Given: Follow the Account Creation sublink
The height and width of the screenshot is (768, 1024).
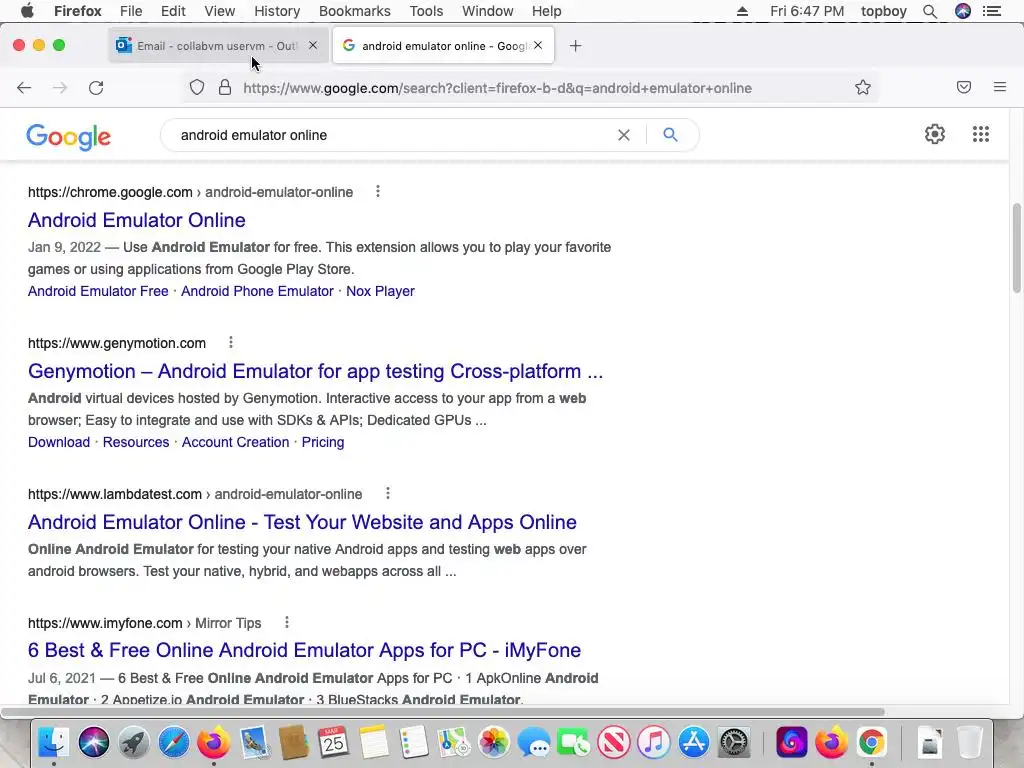Looking at the screenshot, I should point(235,442).
